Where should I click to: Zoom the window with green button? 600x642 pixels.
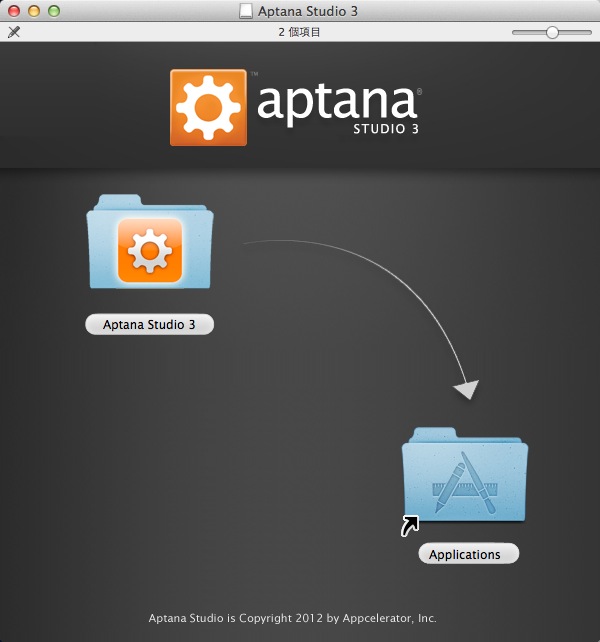click(x=54, y=11)
